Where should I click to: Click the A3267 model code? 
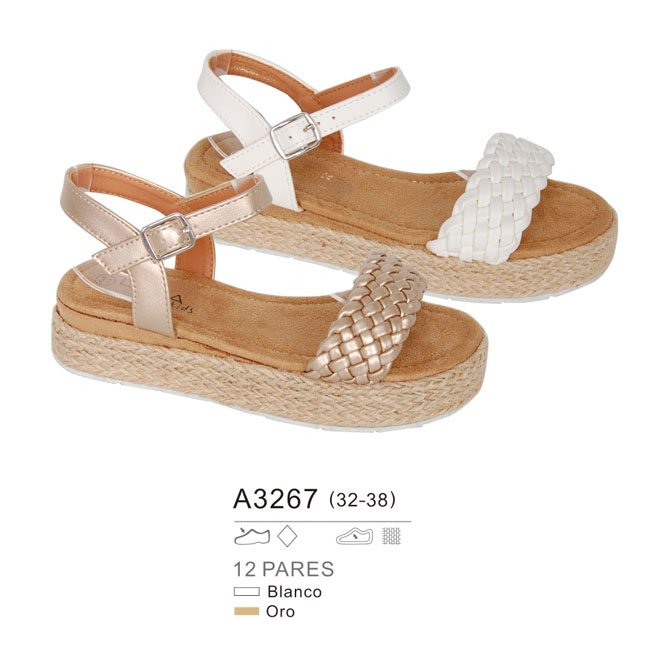point(275,498)
